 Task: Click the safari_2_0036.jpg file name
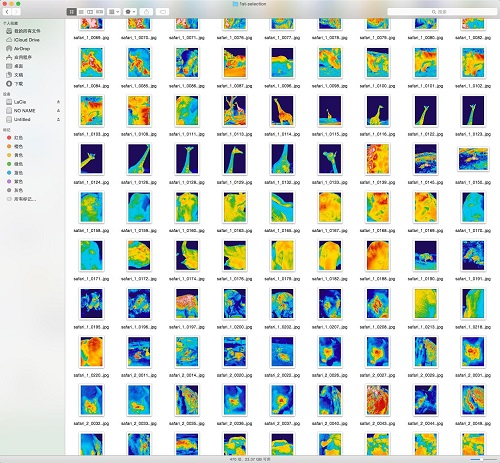235,424
